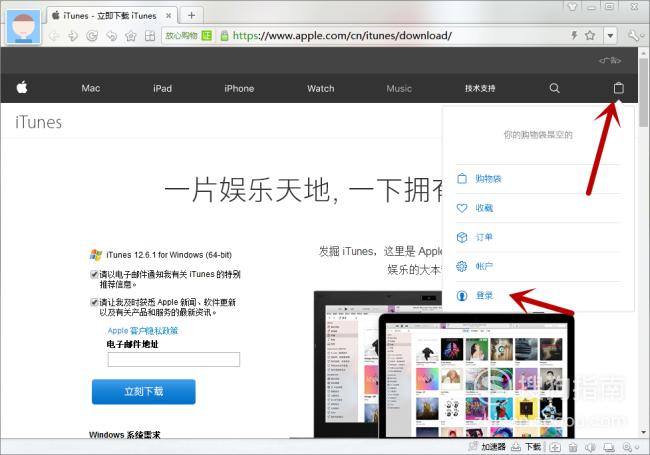Screen dimensions: 650x455
Task: Open browser wrench tools menu
Action: click(634, 36)
